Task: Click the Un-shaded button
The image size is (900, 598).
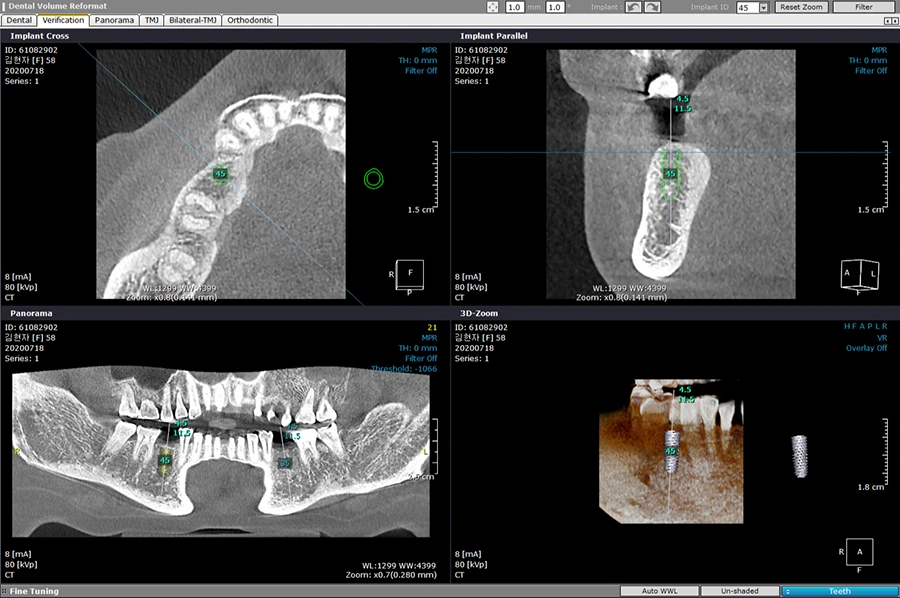Action: pyautogui.click(x=740, y=591)
